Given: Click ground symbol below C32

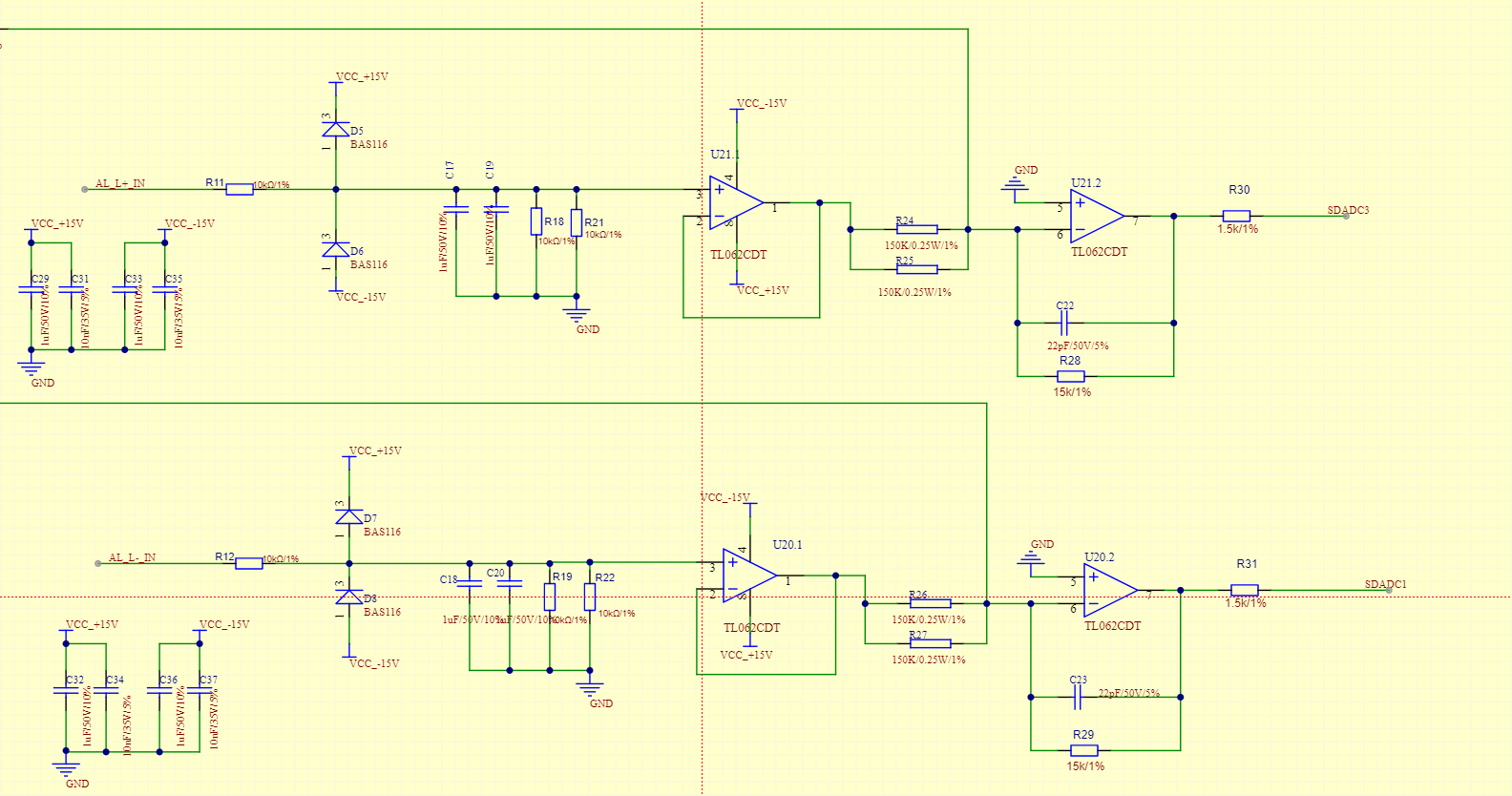Looking at the screenshot, I should pyautogui.click(x=66, y=768).
